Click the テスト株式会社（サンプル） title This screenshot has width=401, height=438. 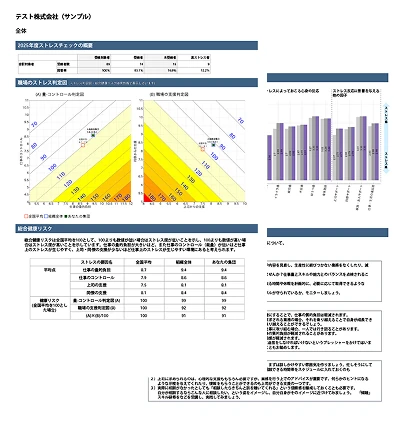pyautogui.click(x=53, y=16)
